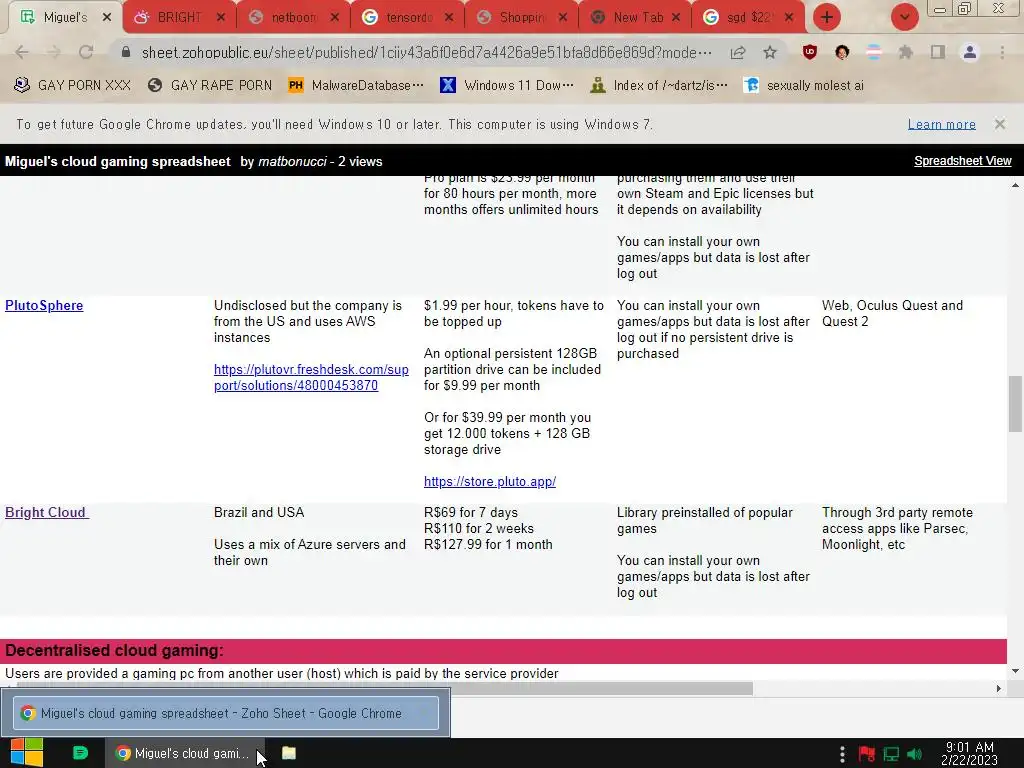Share this page using the share icon
The width and height of the screenshot is (1024, 768).
pyautogui.click(x=738, y=52)
